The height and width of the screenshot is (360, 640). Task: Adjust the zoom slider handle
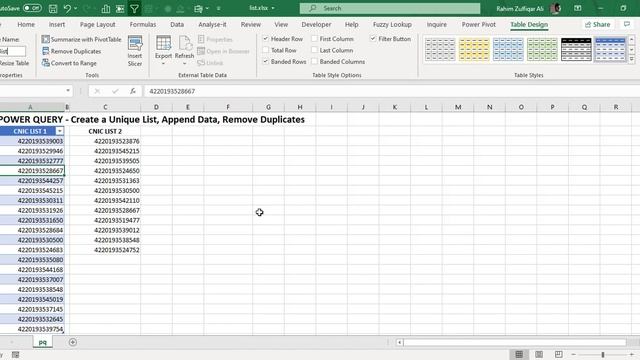coord(602,354)
